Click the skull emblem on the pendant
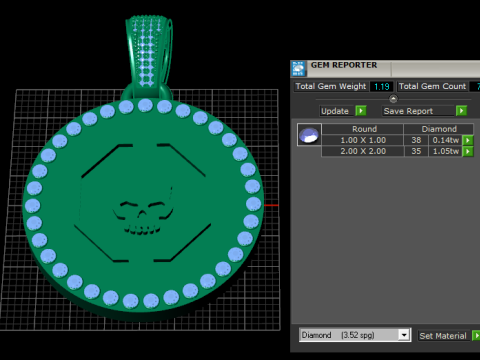This screenshot has height=360, width=480. point(142,217)
